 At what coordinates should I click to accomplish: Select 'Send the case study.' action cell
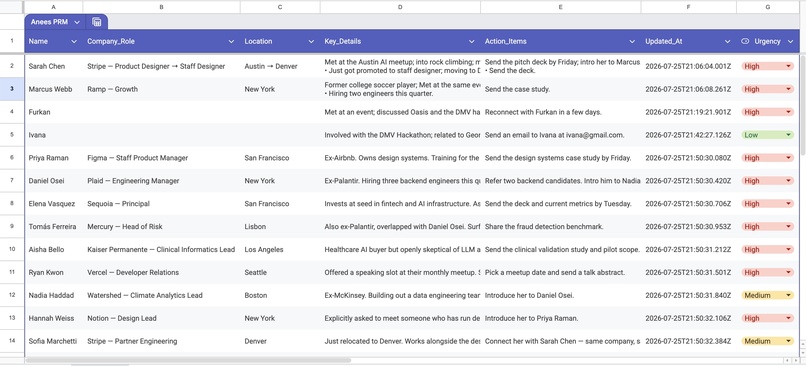tap(560, 89)
